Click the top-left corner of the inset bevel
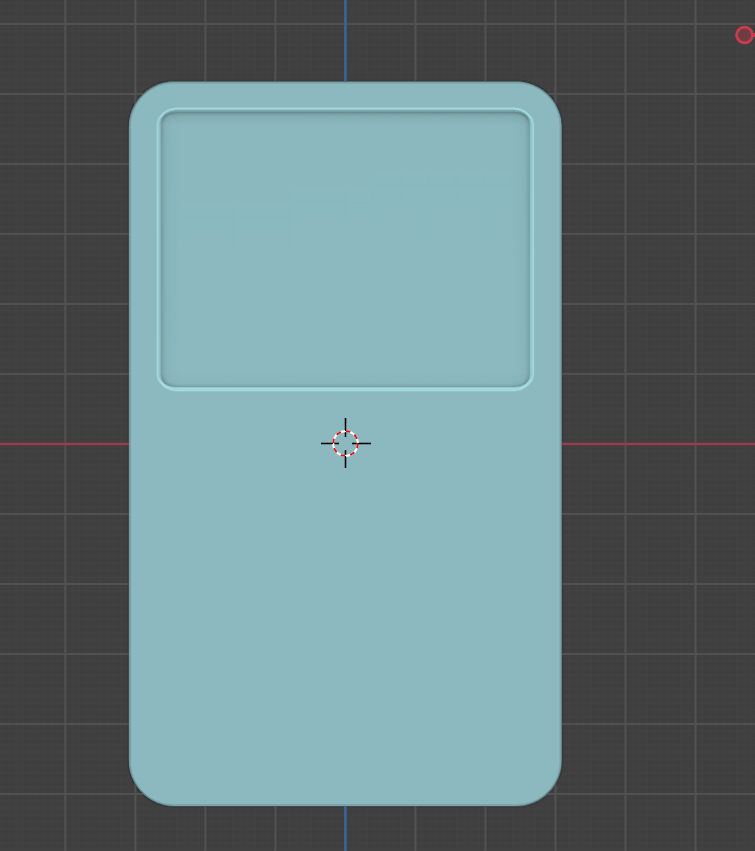The height and width of the screenshot is (851, 755). (165, 116)
